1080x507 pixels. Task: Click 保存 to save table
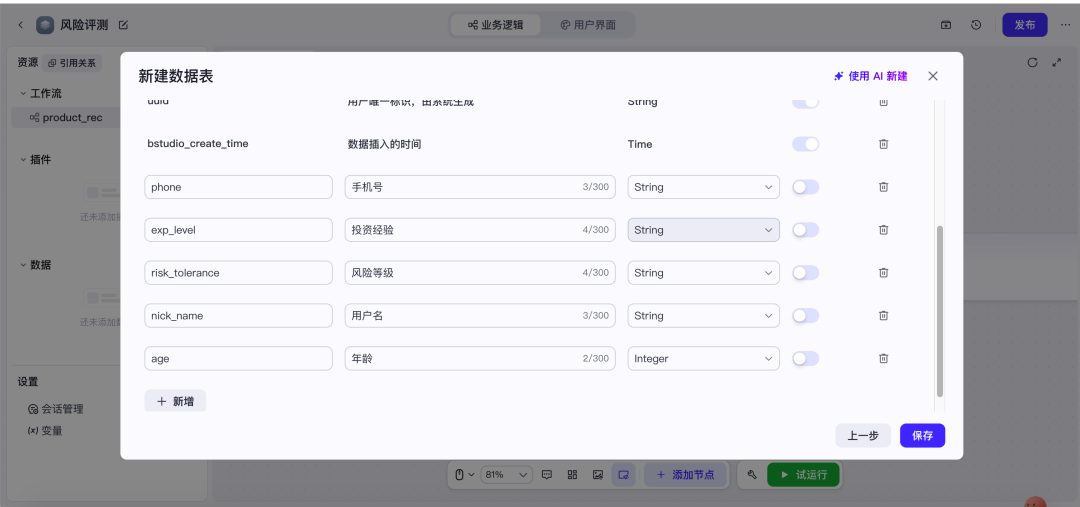(922, 435)
